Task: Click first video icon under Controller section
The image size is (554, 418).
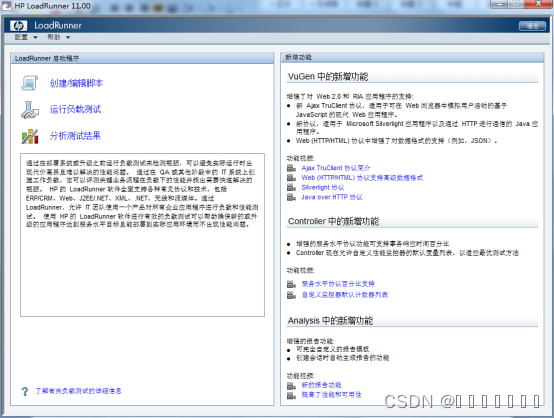Action: coord(291,284)
